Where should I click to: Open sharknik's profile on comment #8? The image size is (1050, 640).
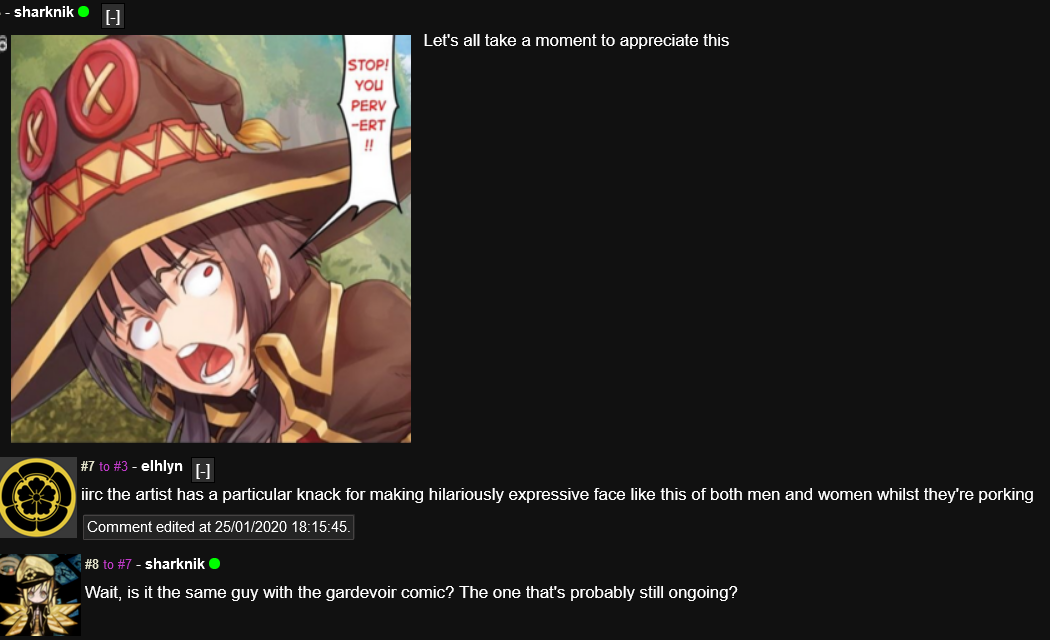pos(175,564)
